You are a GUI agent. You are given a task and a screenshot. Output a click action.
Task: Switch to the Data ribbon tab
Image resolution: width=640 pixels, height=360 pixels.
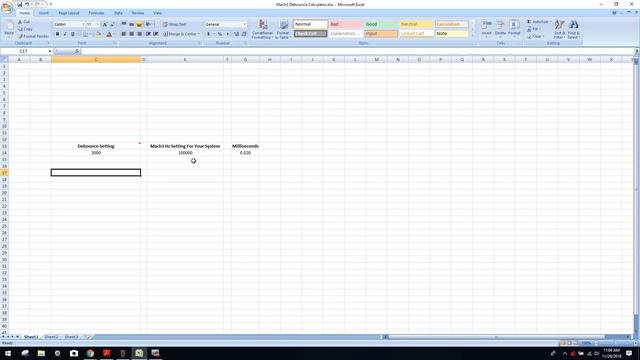(118, 13)
